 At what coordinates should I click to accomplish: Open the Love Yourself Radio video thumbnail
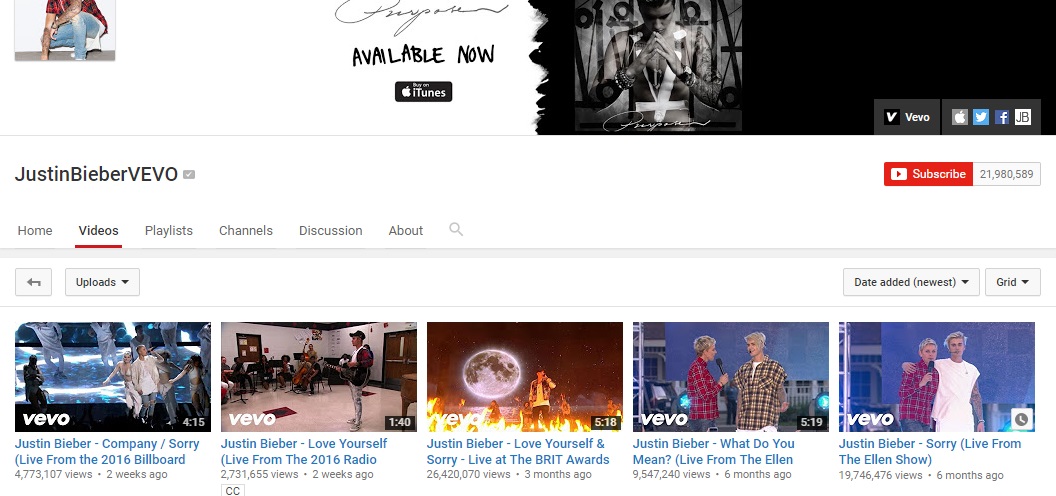319,377
